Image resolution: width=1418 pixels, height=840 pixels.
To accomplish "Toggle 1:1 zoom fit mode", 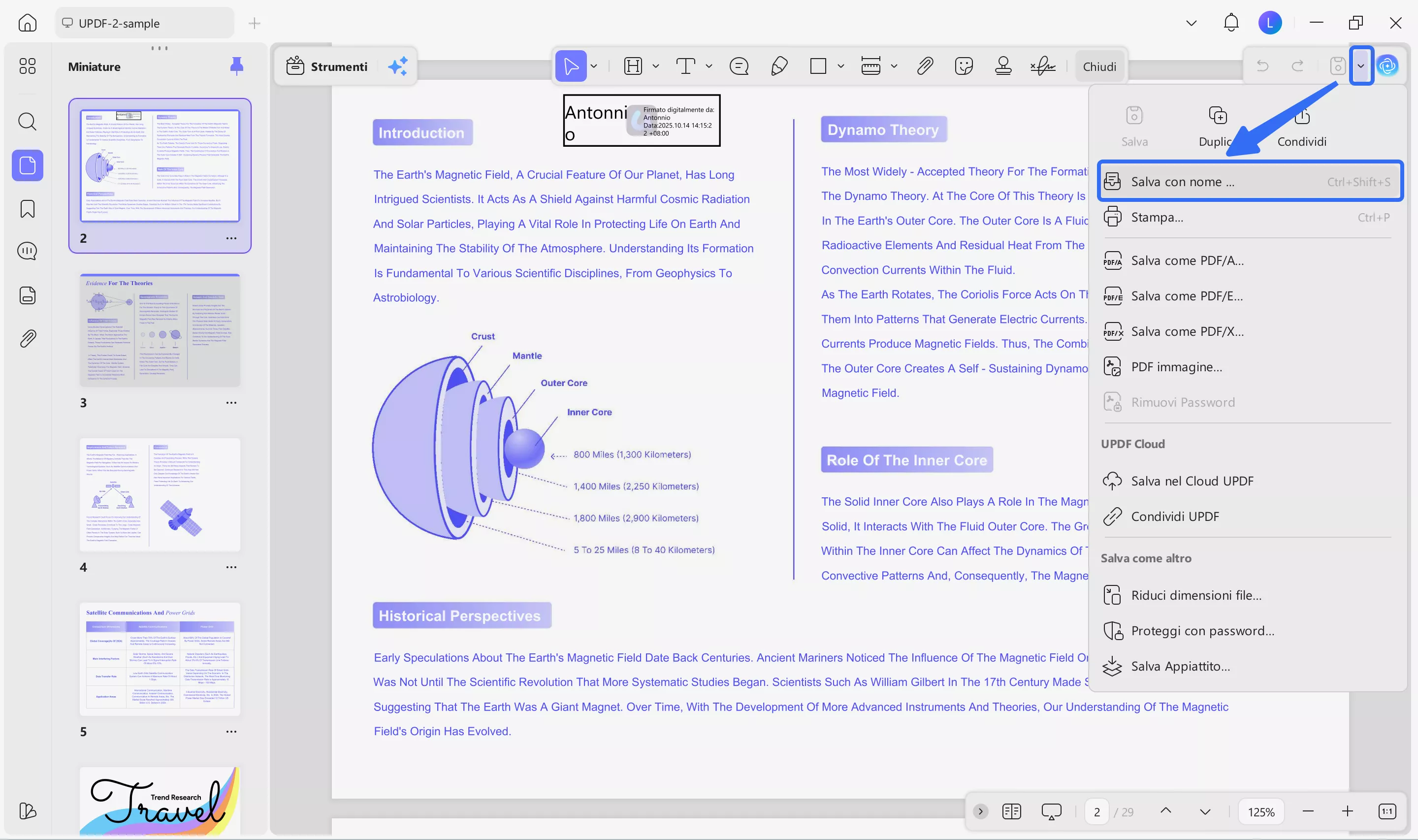I will (1387, 811).
